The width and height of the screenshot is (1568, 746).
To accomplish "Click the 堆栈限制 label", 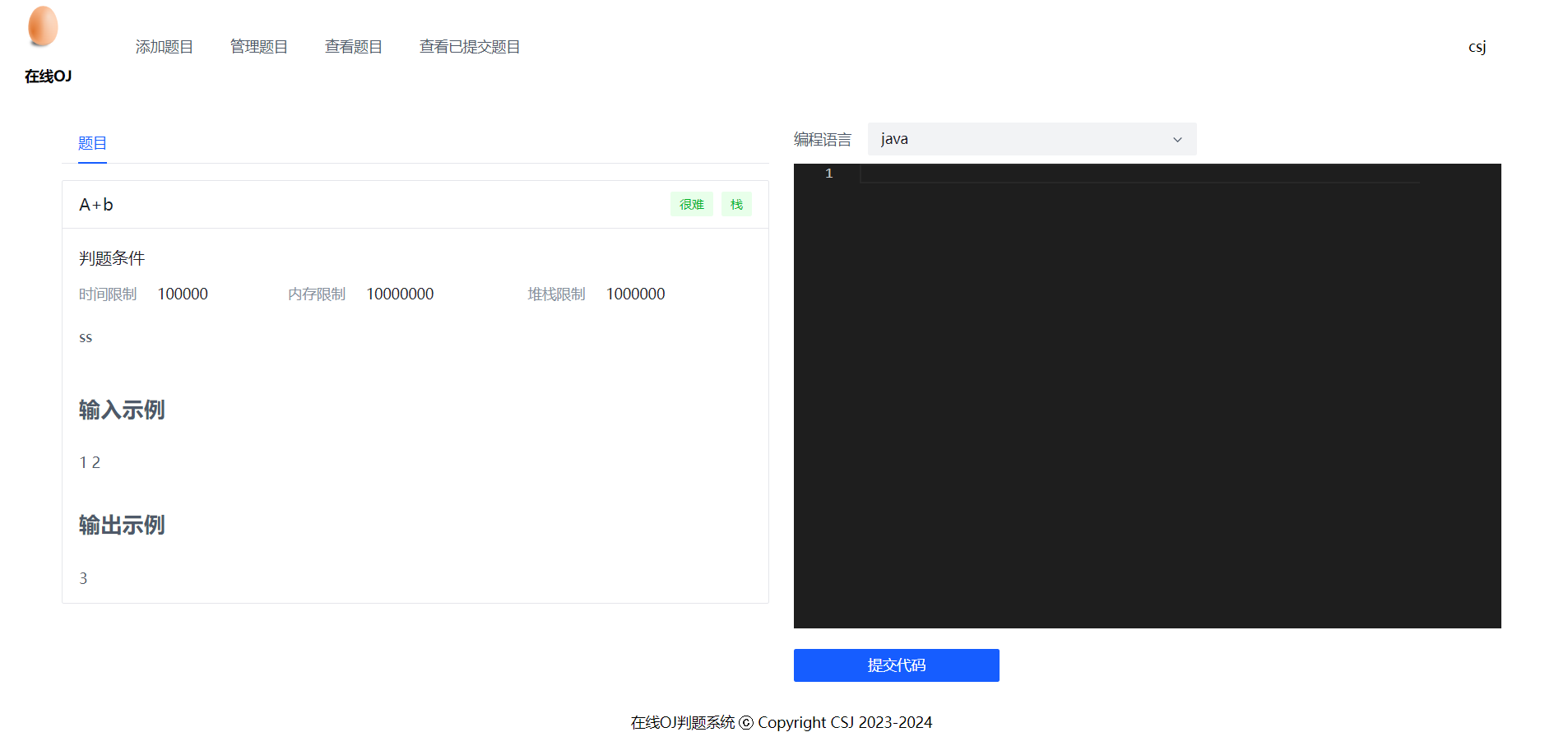I will pyautogui.click(x=557, y=294).
